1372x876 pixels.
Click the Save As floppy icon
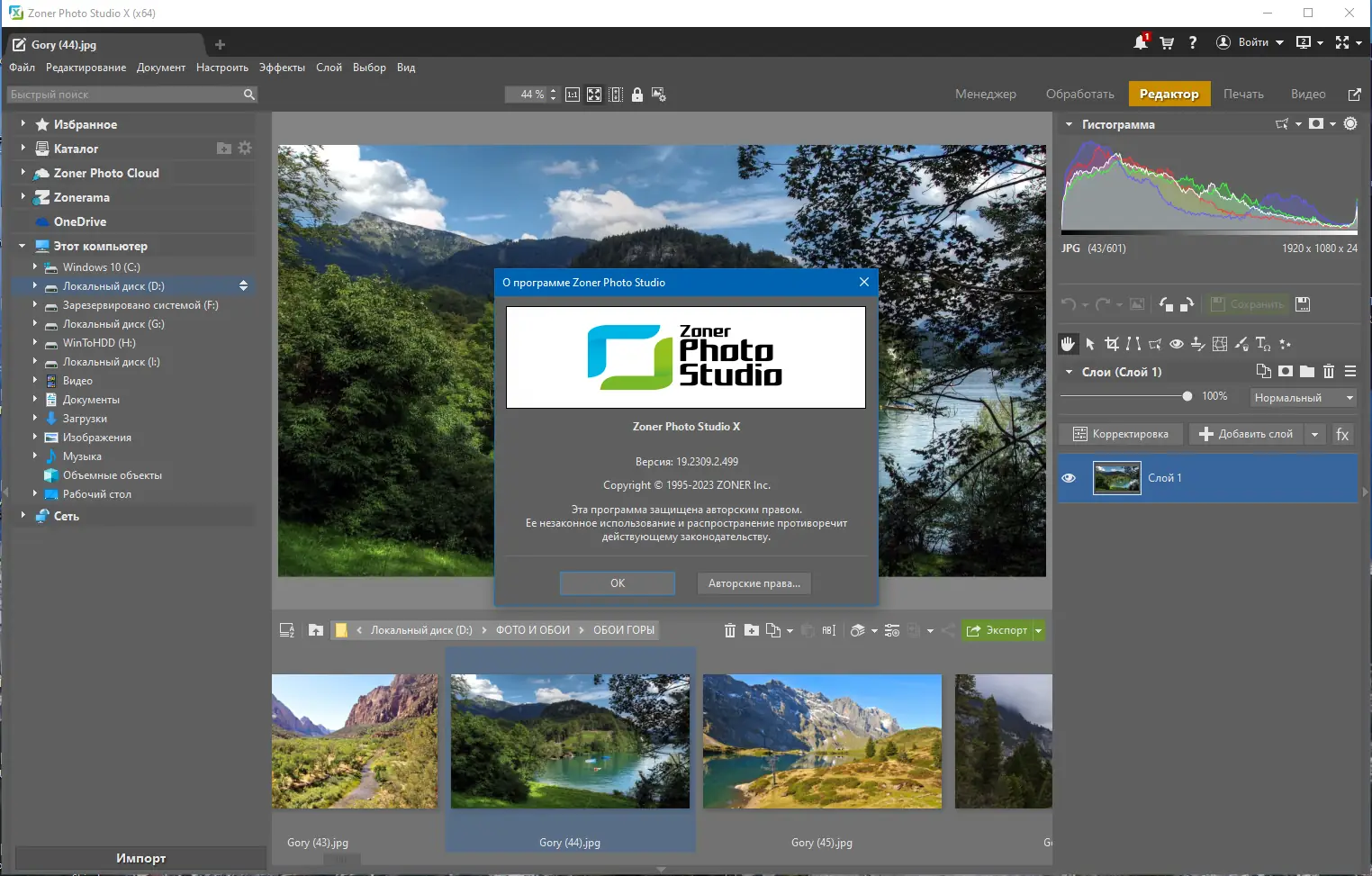click(x=1303, y=304)
